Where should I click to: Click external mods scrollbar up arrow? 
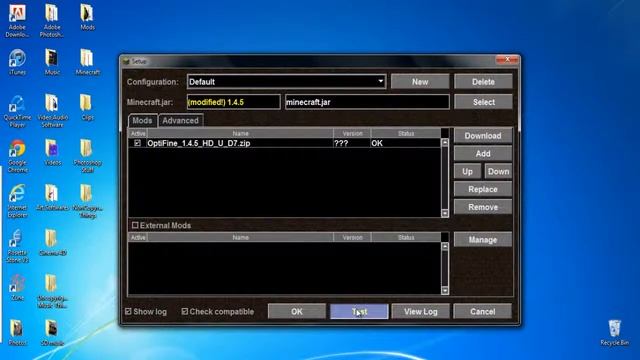[x=445, y=247]
